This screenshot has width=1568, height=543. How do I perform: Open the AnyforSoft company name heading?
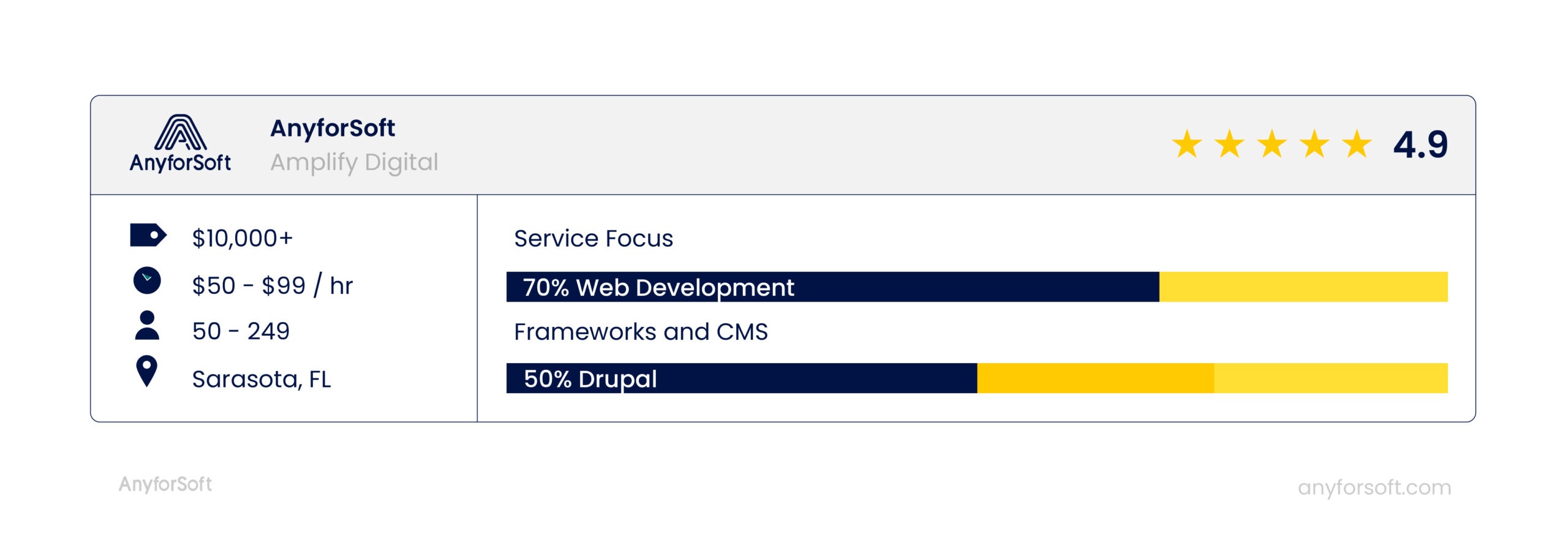click(x=333, y=129)
